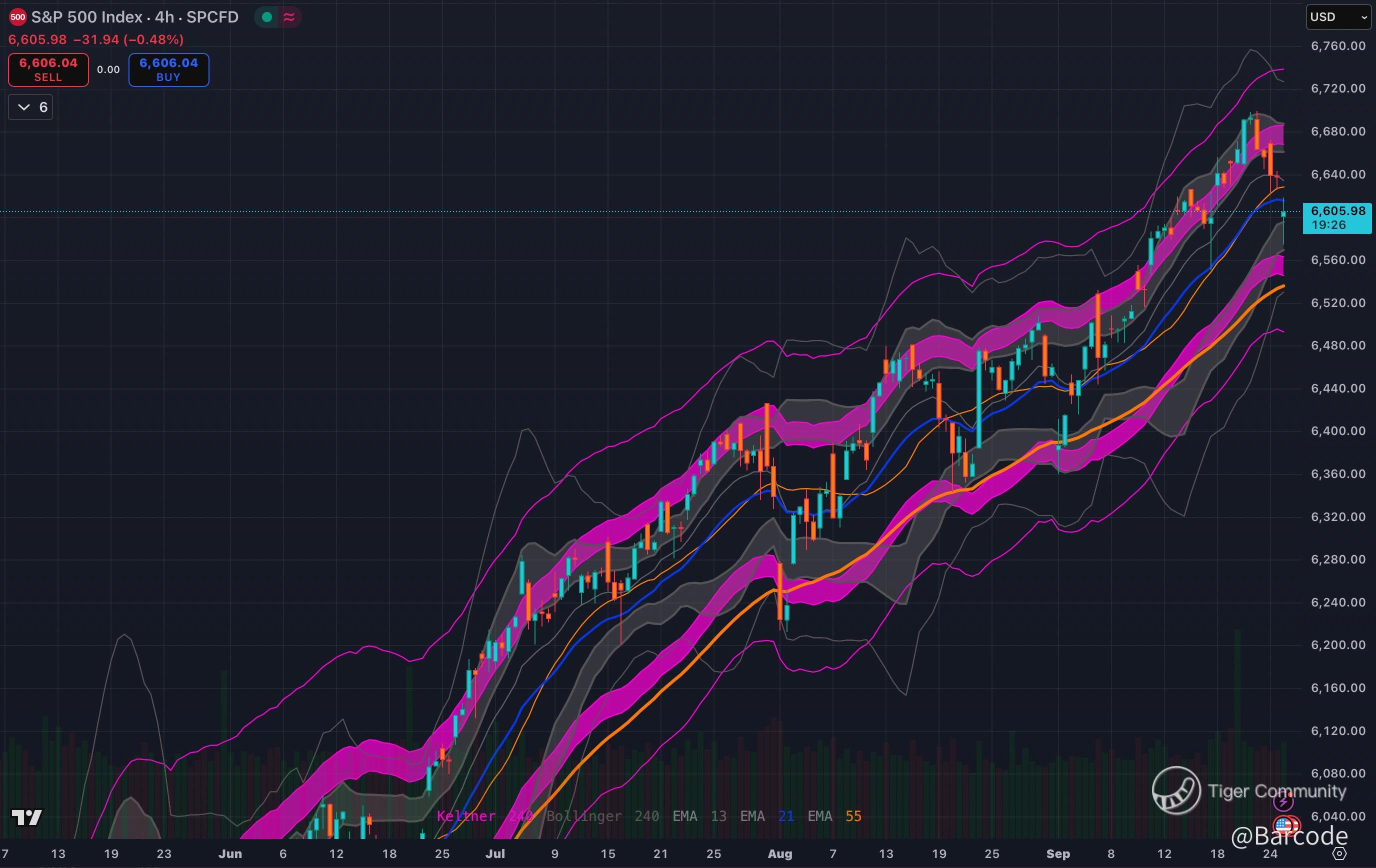Viewport: 1376px width, 868px height.
Task: Expand the collapsed 6 indicators legend
Action: tap(31, 107)
